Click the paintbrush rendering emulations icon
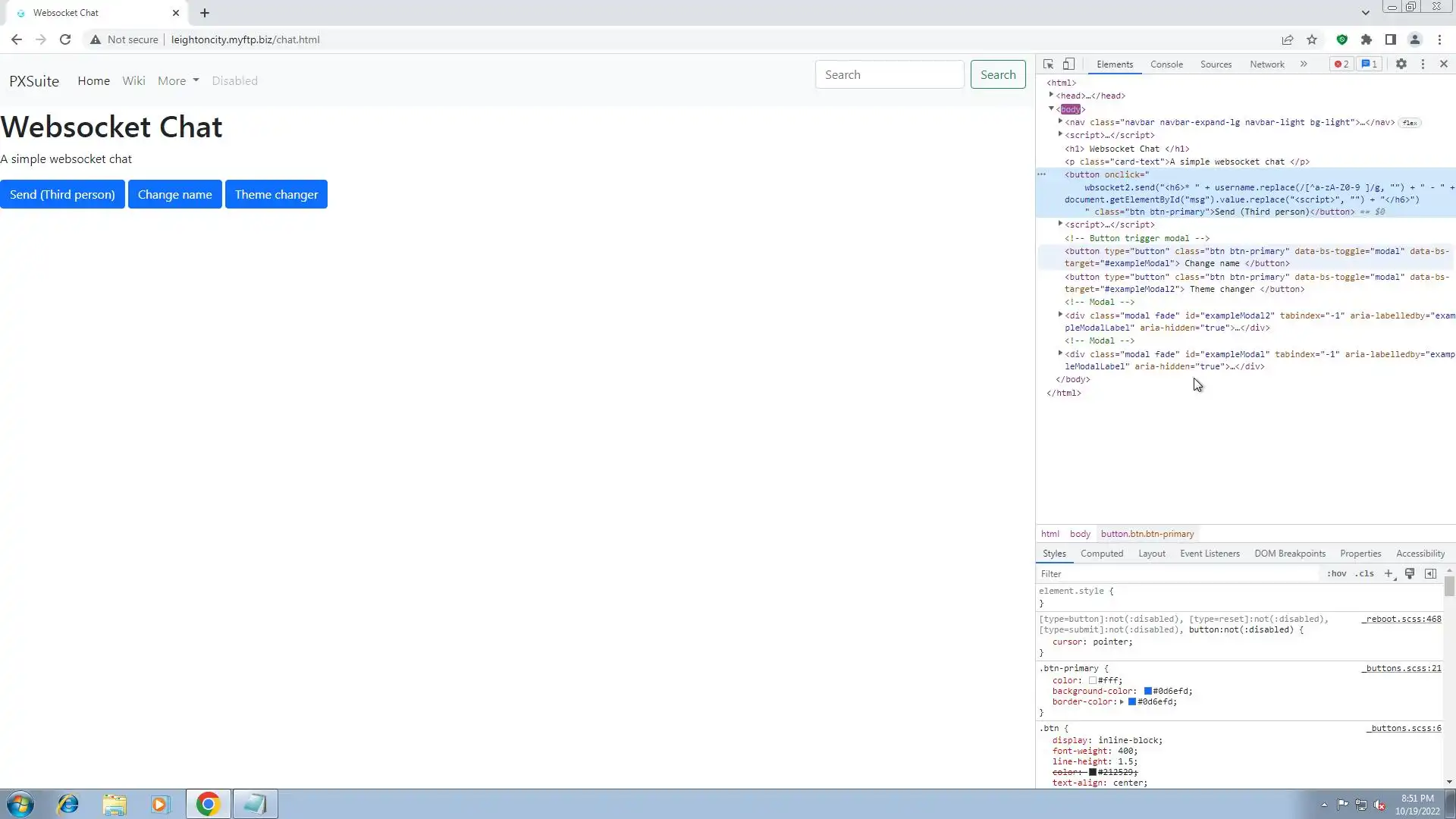 (x=1410, y=574)
